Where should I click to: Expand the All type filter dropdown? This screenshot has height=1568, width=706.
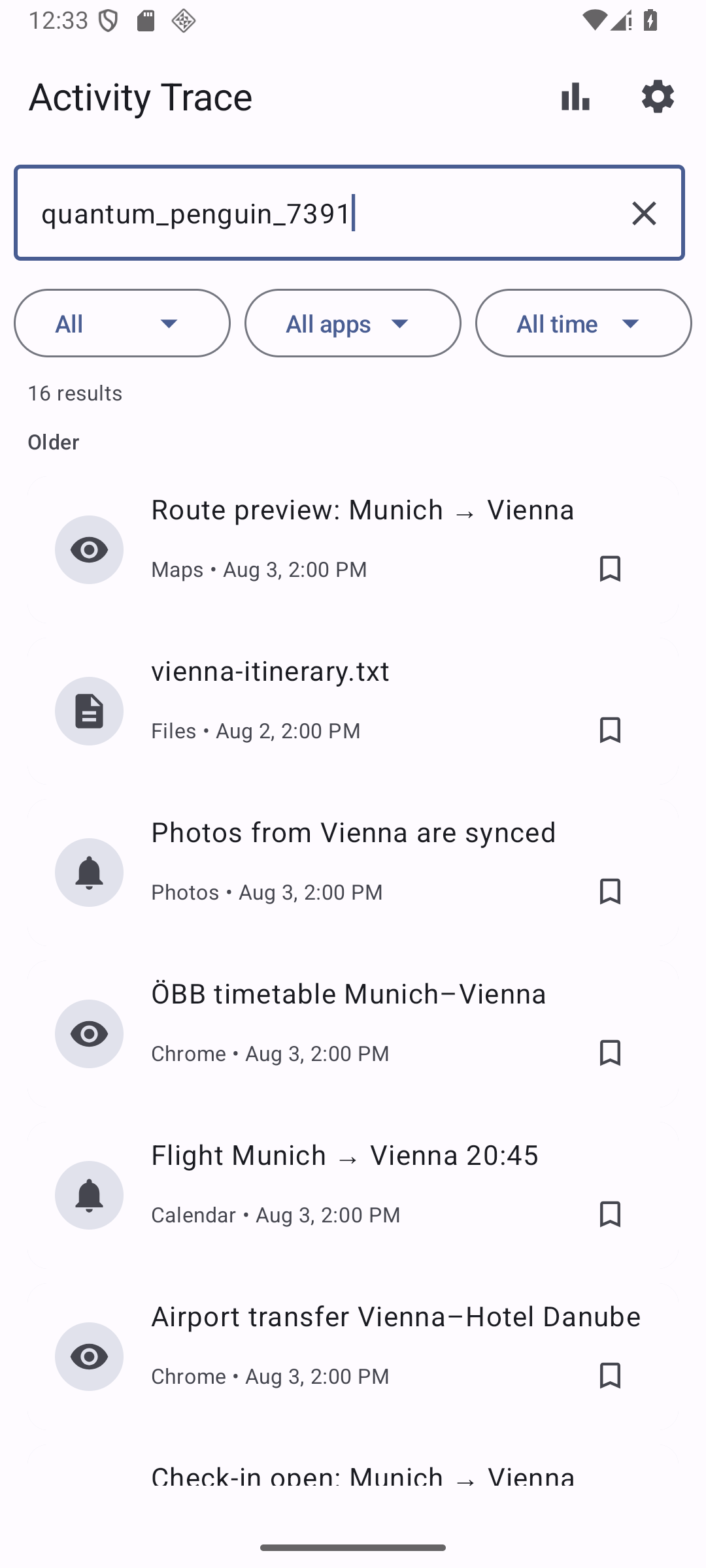[x=122, y=323]
